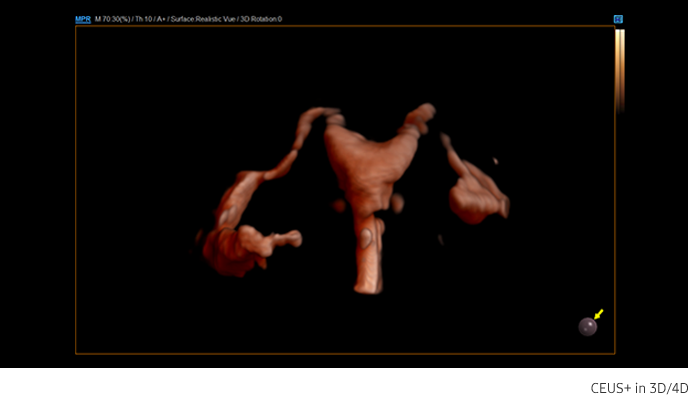
Task: Click the light source sphere icon
Action: (x=588, y=327)
